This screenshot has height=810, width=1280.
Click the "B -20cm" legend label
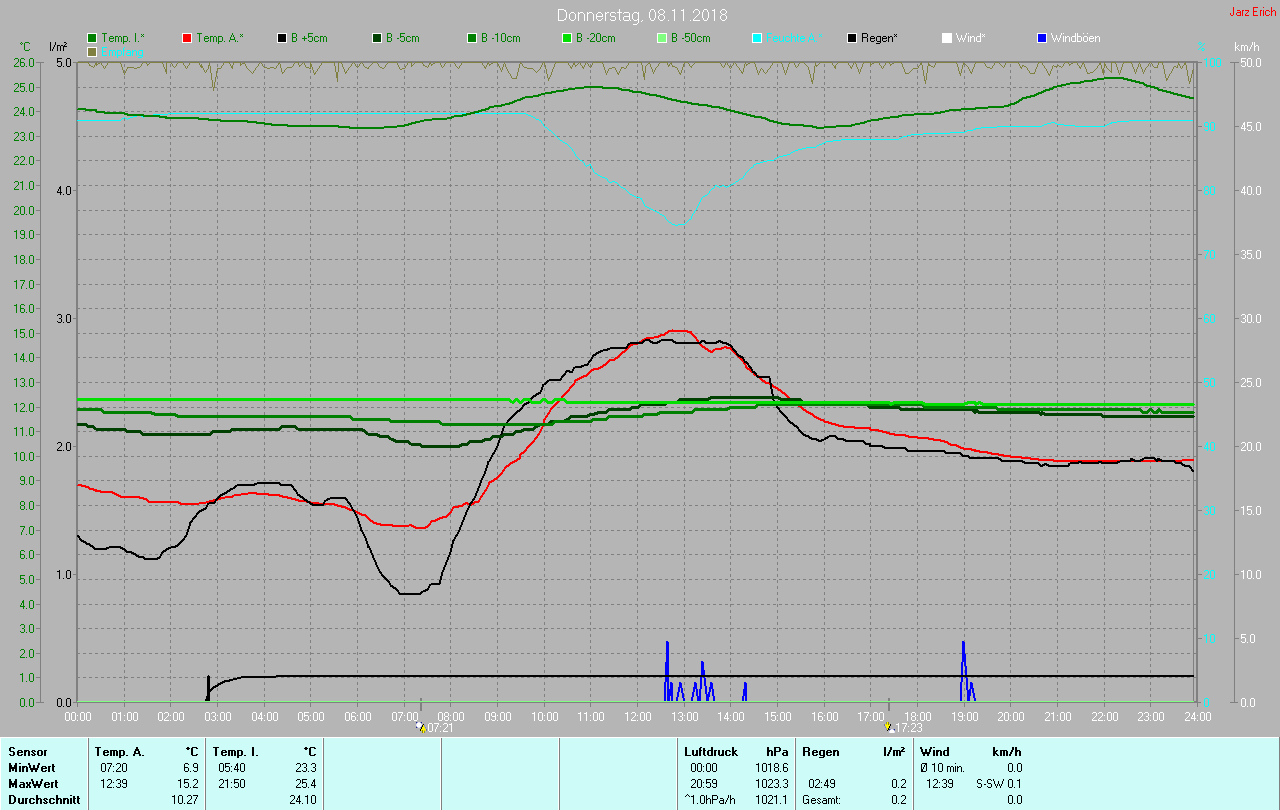[596, 38]
